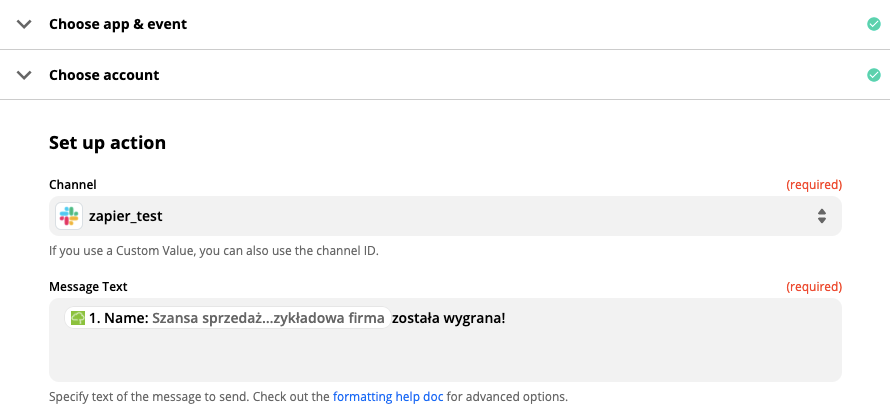Open the Choose account step heading
The height and width of the screenshot is (410, 890).
(x=104, y=75)
